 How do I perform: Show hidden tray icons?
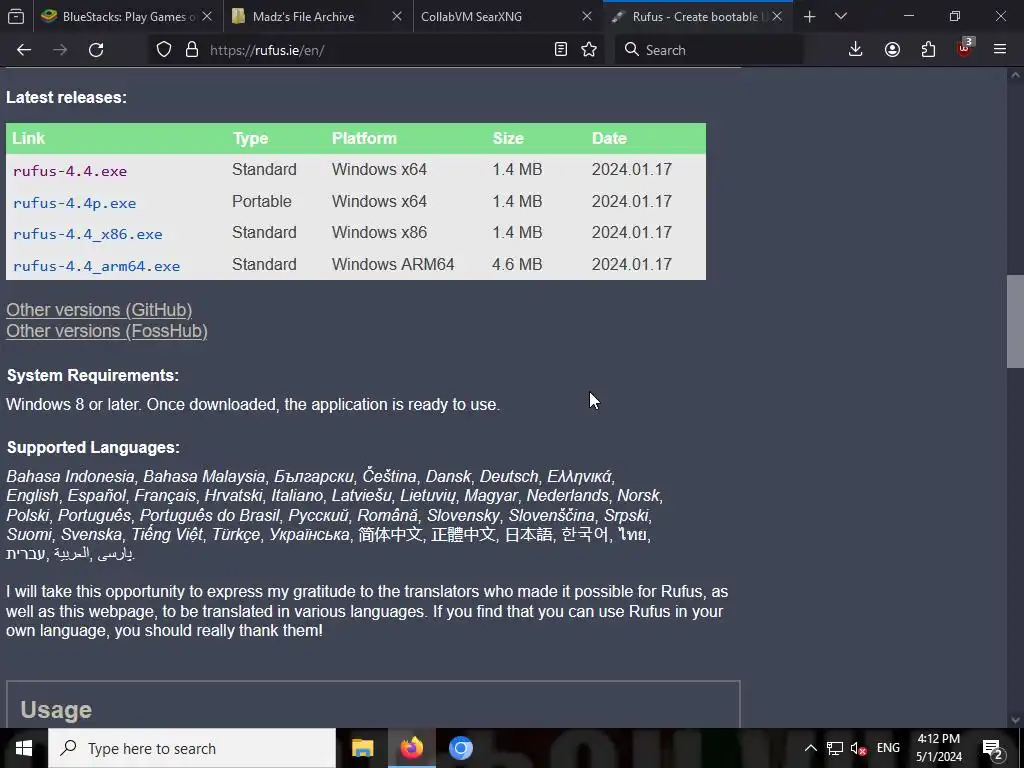click(x=810, y=748)
